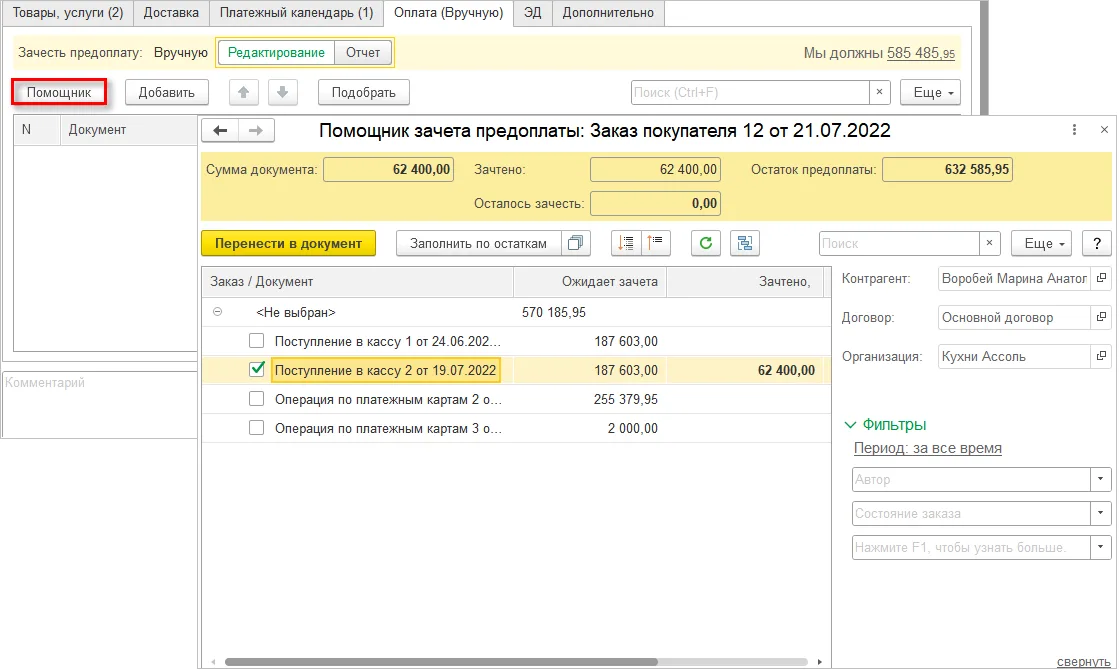Navigate back in assistant window
The image size is (1119, 670).
coord(221,131)
